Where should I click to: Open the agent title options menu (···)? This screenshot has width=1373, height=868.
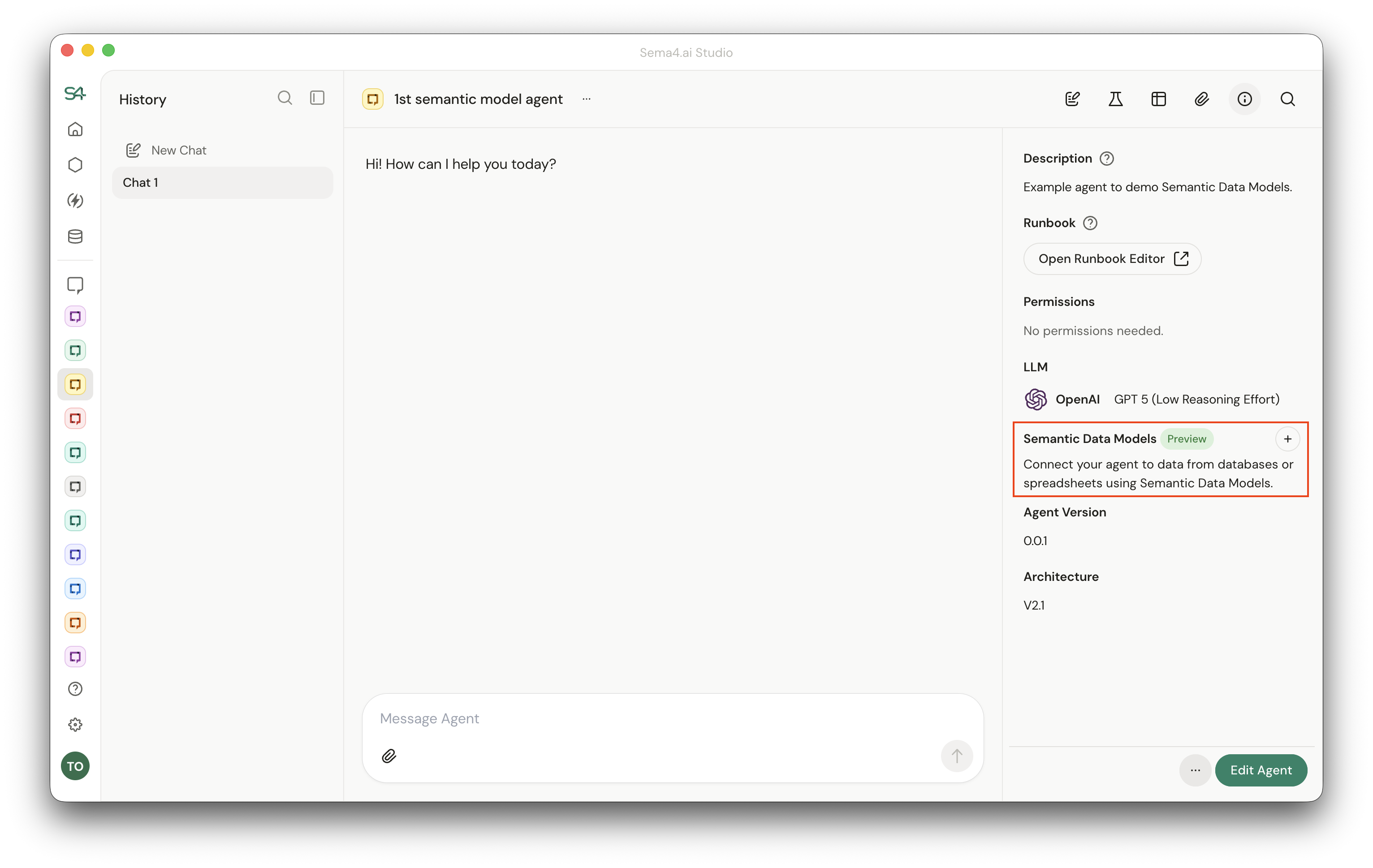click(x=586, y=99)
